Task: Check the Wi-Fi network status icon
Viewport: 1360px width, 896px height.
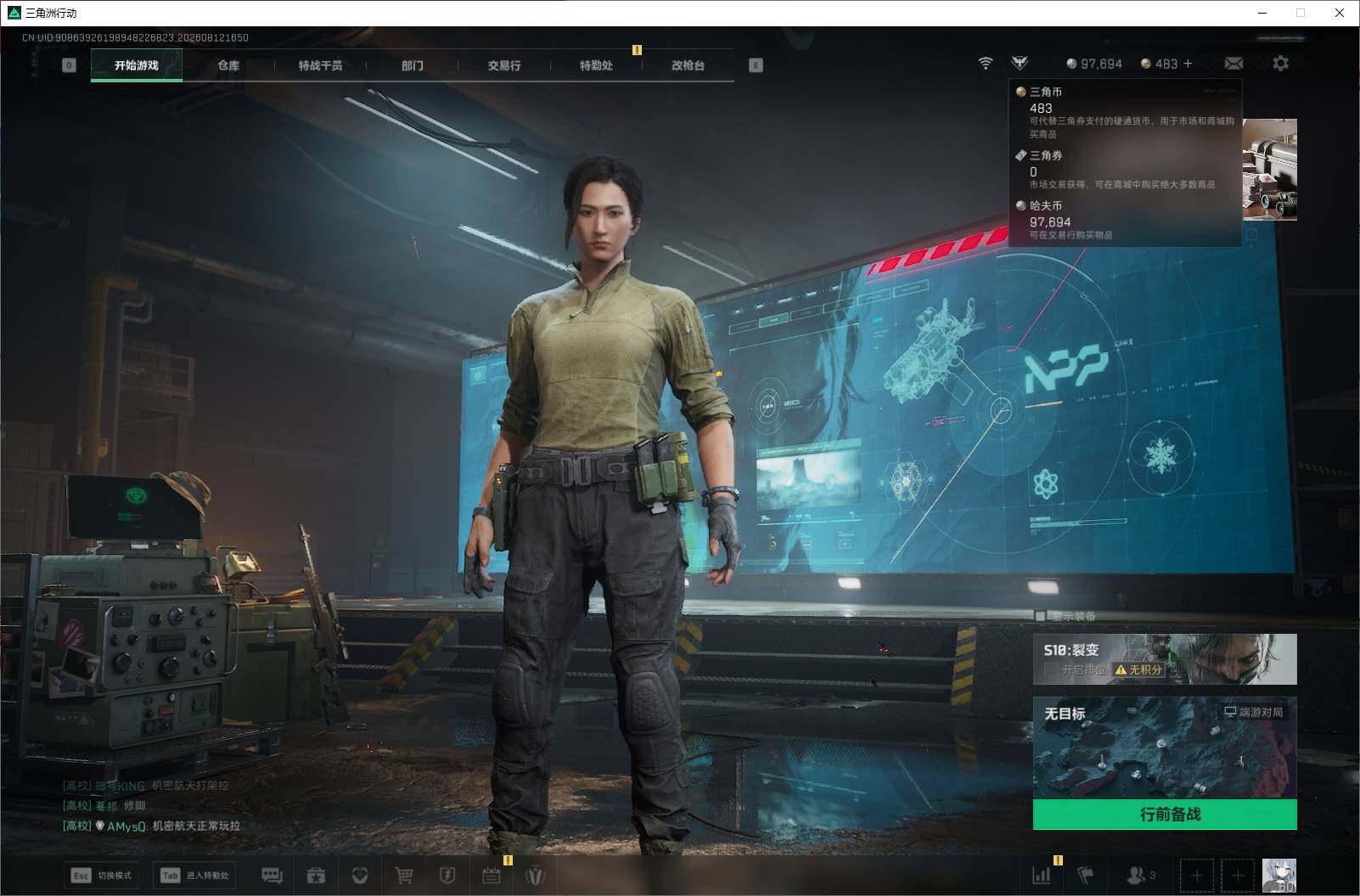Action: [986, 64]
